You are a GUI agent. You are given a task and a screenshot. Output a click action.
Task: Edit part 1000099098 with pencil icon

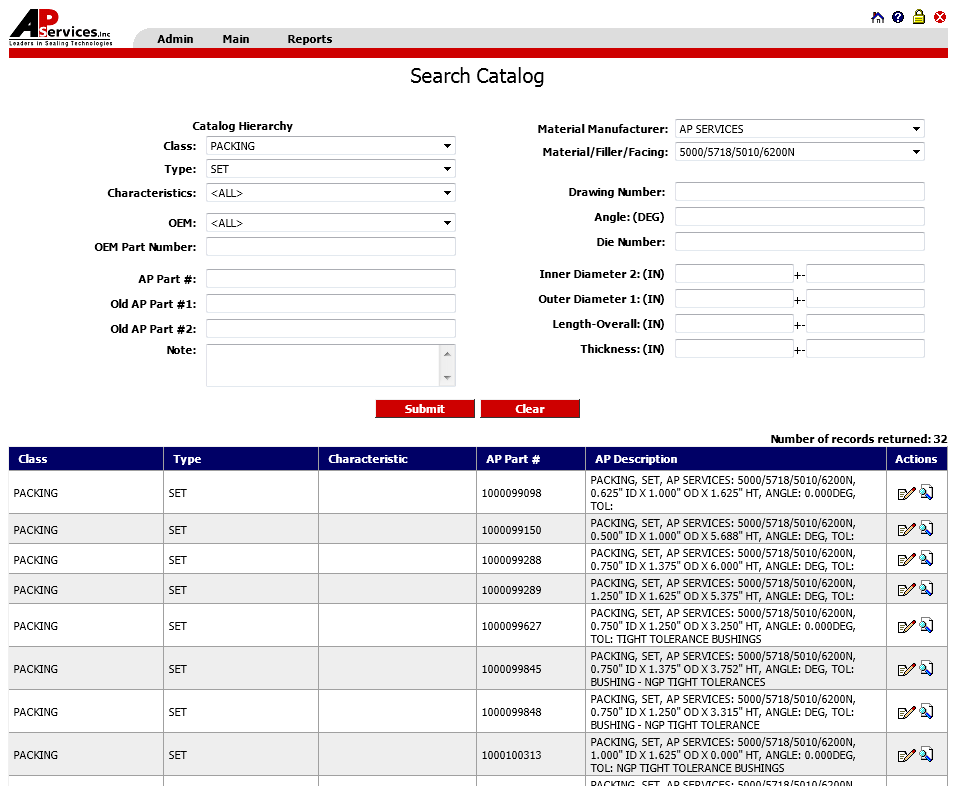[x=906, y=493]
